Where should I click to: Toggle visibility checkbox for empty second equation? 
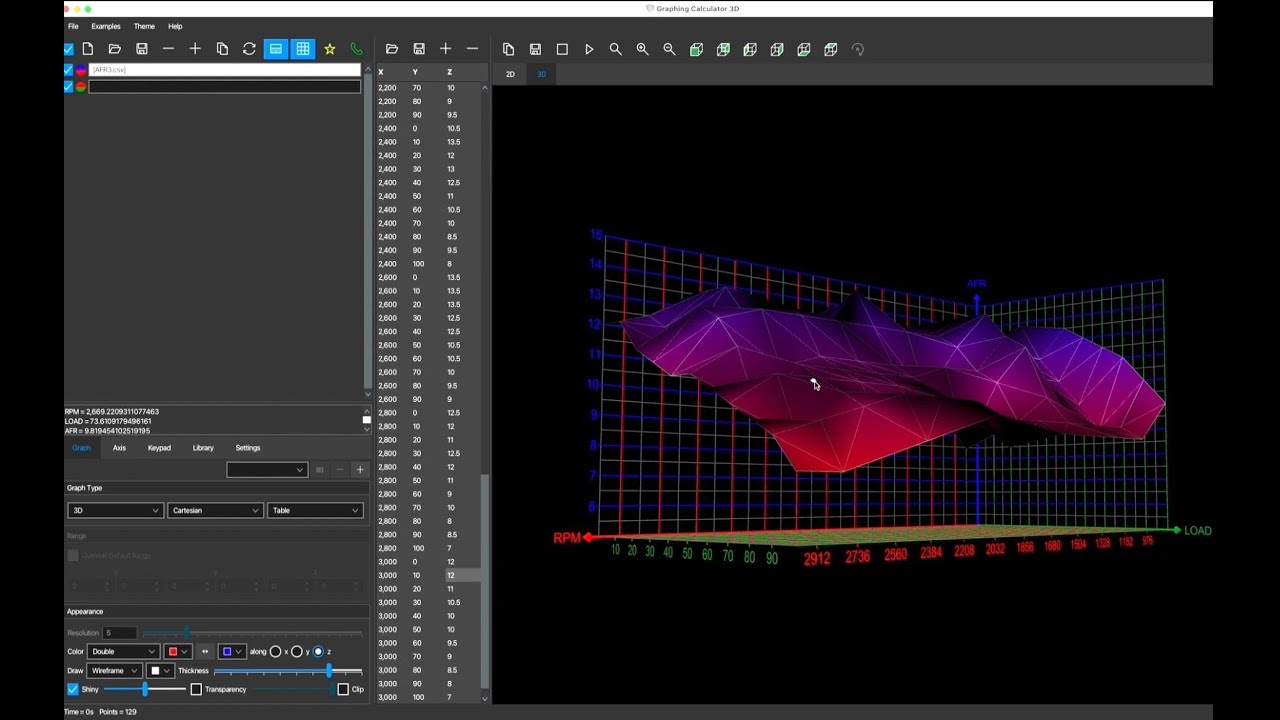click(x=68, y=87)
